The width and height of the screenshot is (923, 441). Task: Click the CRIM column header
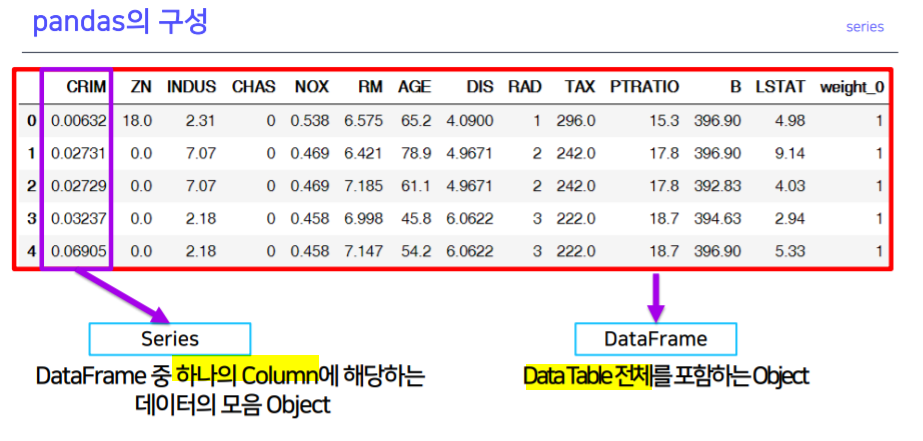[87, 87]
